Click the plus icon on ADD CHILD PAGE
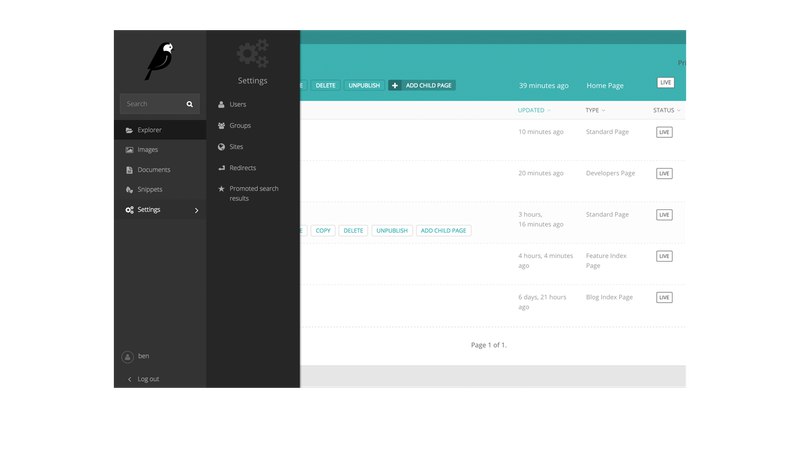Image resolution: width=800 pixels, height=450 pixels. tap(395, 86)
